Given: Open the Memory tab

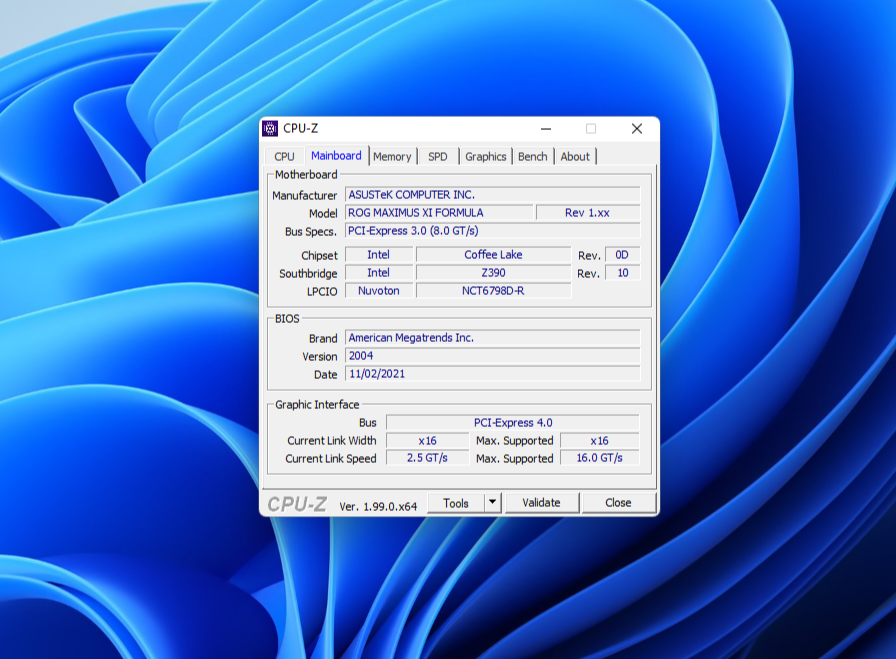Looking at the screenshot, I should coord(392,157).
